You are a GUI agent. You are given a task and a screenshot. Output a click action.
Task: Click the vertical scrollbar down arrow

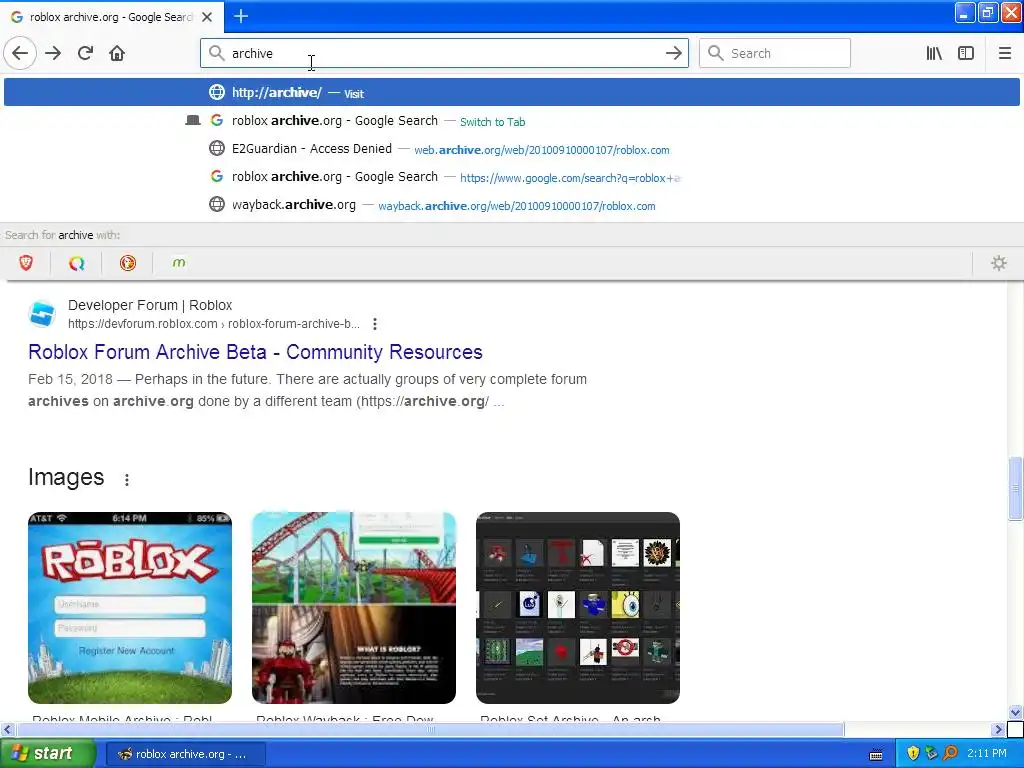pos(1015,712)
